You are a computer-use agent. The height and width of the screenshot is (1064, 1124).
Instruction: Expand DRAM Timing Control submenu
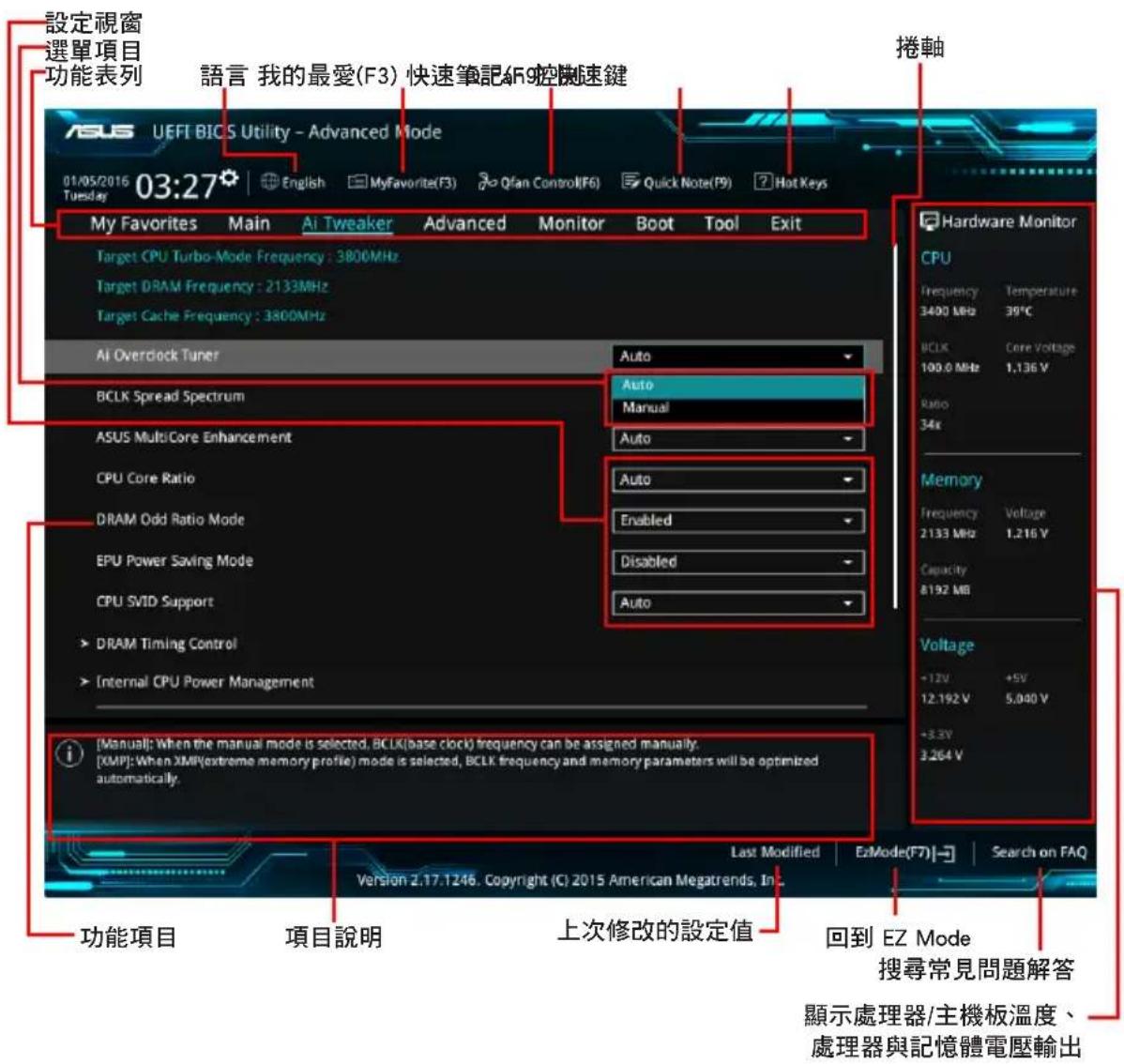166,644
